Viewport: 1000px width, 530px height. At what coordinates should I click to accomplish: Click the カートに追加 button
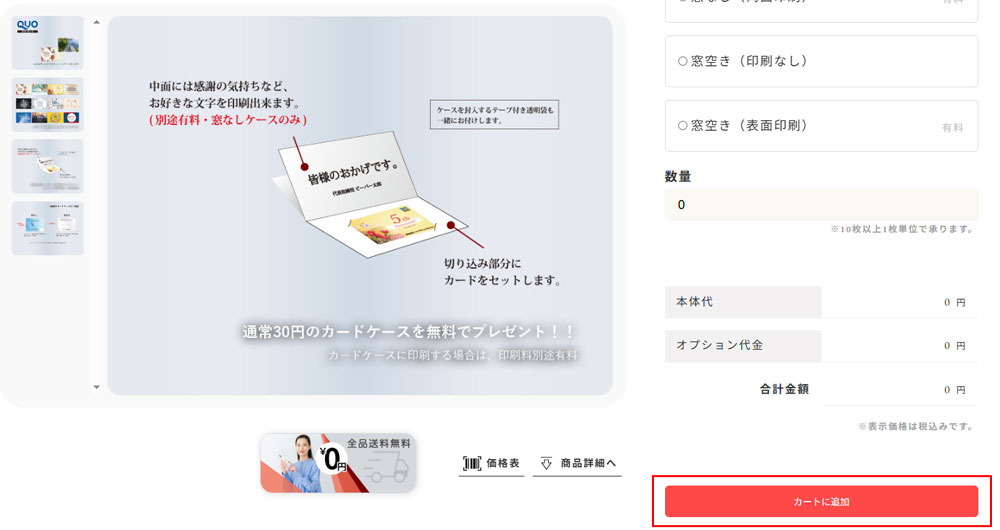pyautogui.click(x=821, y=501)
